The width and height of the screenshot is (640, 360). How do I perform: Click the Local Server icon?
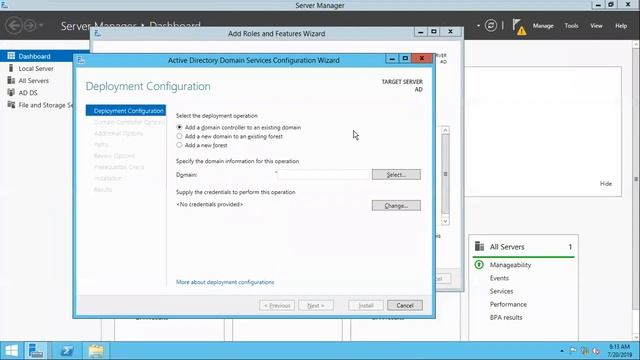coord(11,68)
